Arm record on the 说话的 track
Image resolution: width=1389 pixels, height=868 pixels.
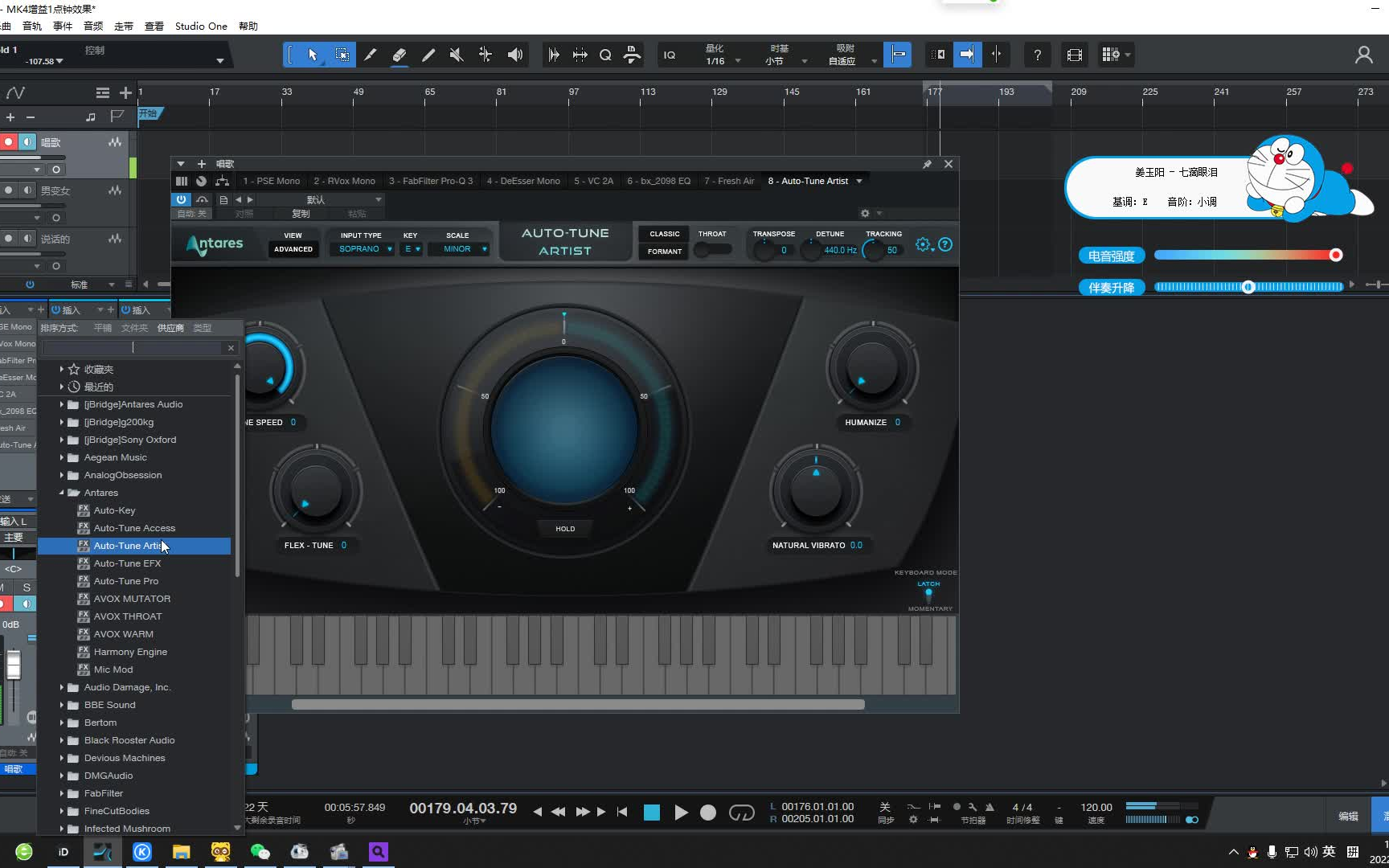8,239
